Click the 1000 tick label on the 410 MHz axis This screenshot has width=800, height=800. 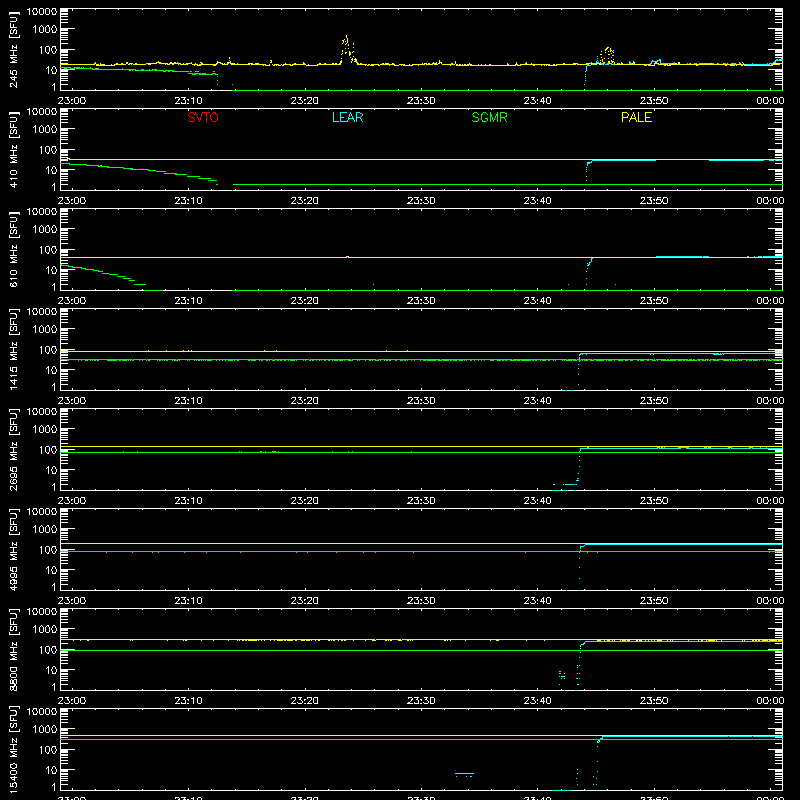pos(45,130)
